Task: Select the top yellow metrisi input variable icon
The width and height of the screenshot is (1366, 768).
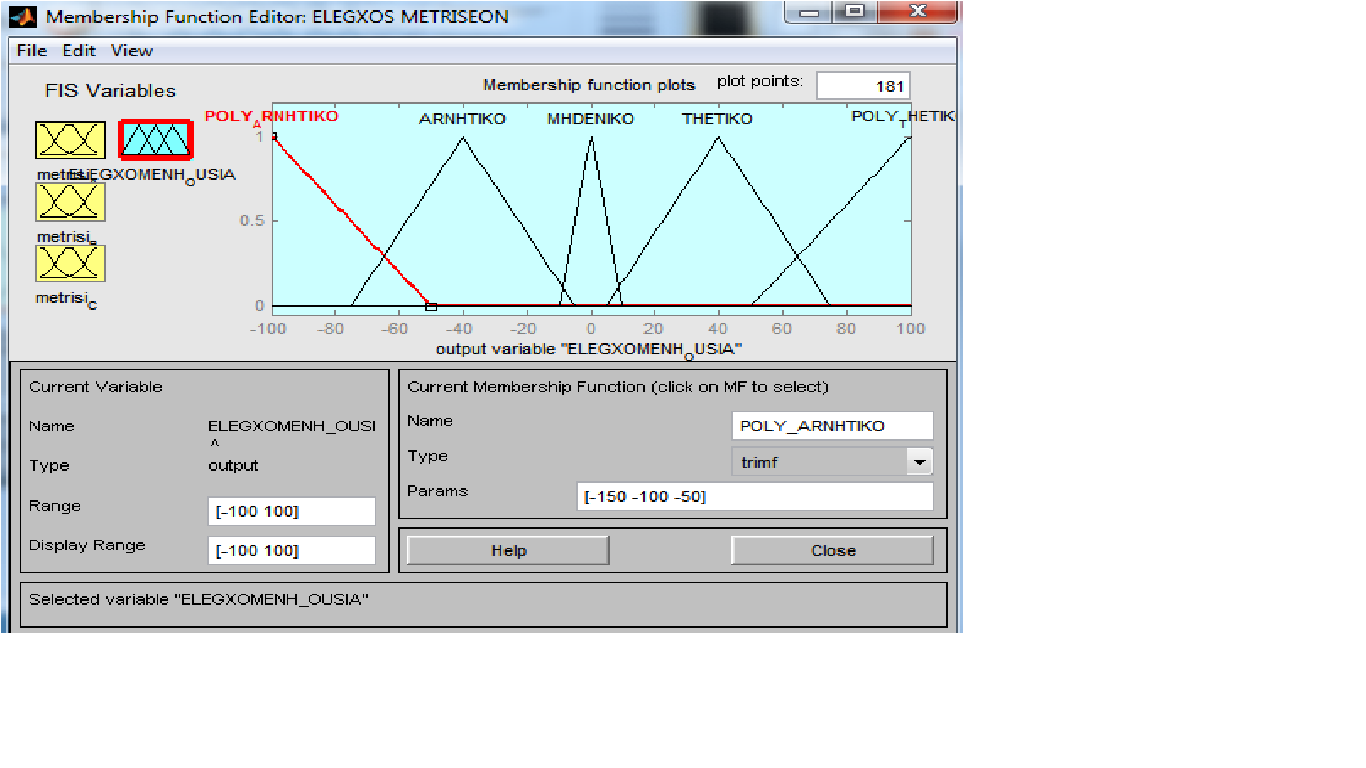Action: click(x=70, y=139)
